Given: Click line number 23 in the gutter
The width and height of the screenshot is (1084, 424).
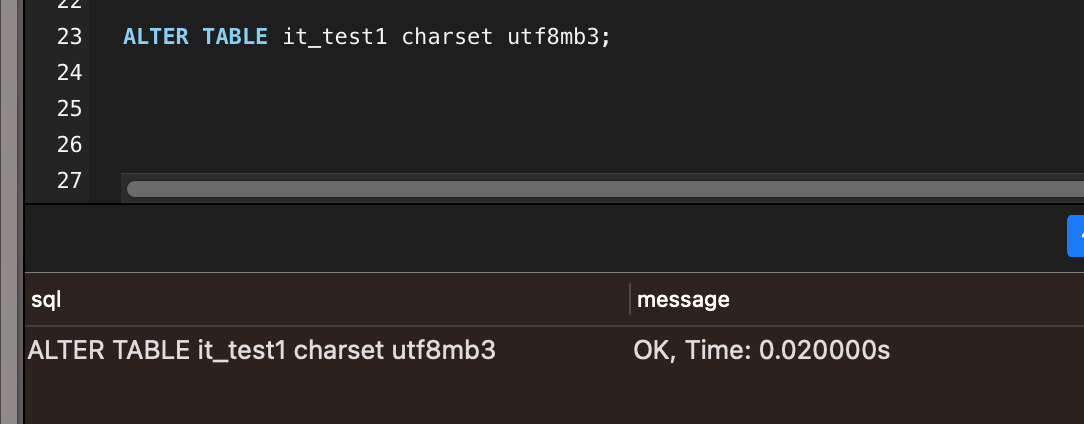Looking at the screenshot, I should tap(69, 37).
